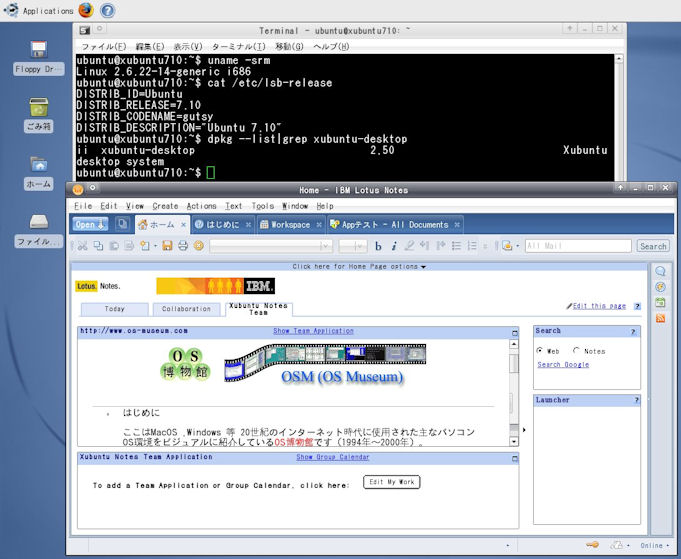
Task: Click the help icon on the Launcher panel
Action: pos(636,400)
